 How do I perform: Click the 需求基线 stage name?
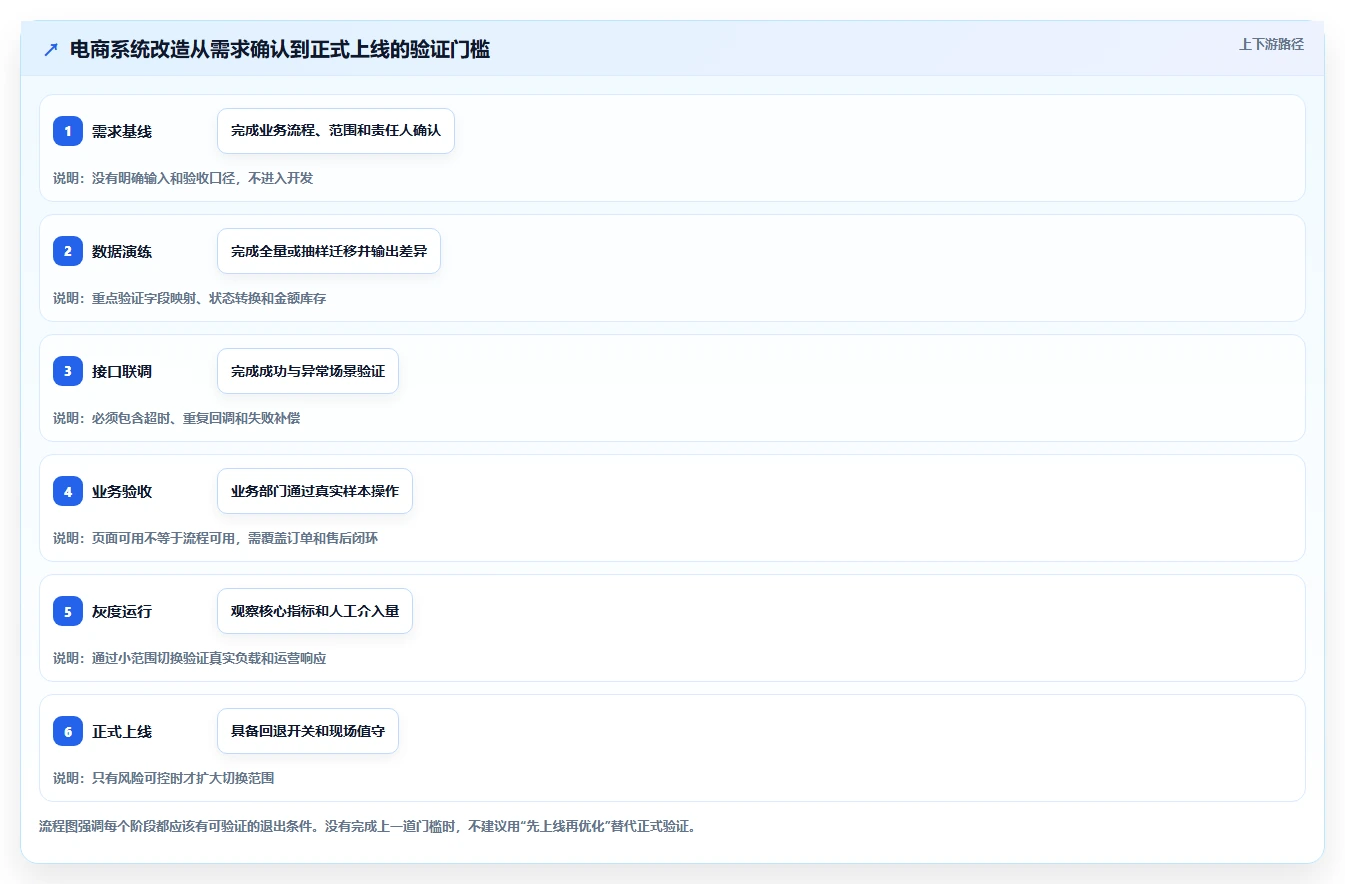pyautogui.click(x=122, y=131)
